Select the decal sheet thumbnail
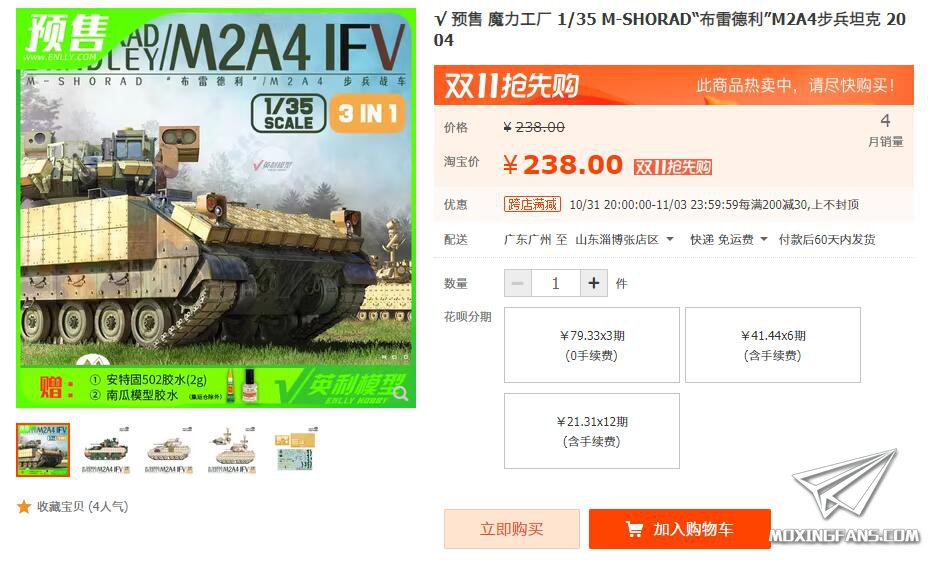Viewport: 930px width, 571px height. click(295, 450)
